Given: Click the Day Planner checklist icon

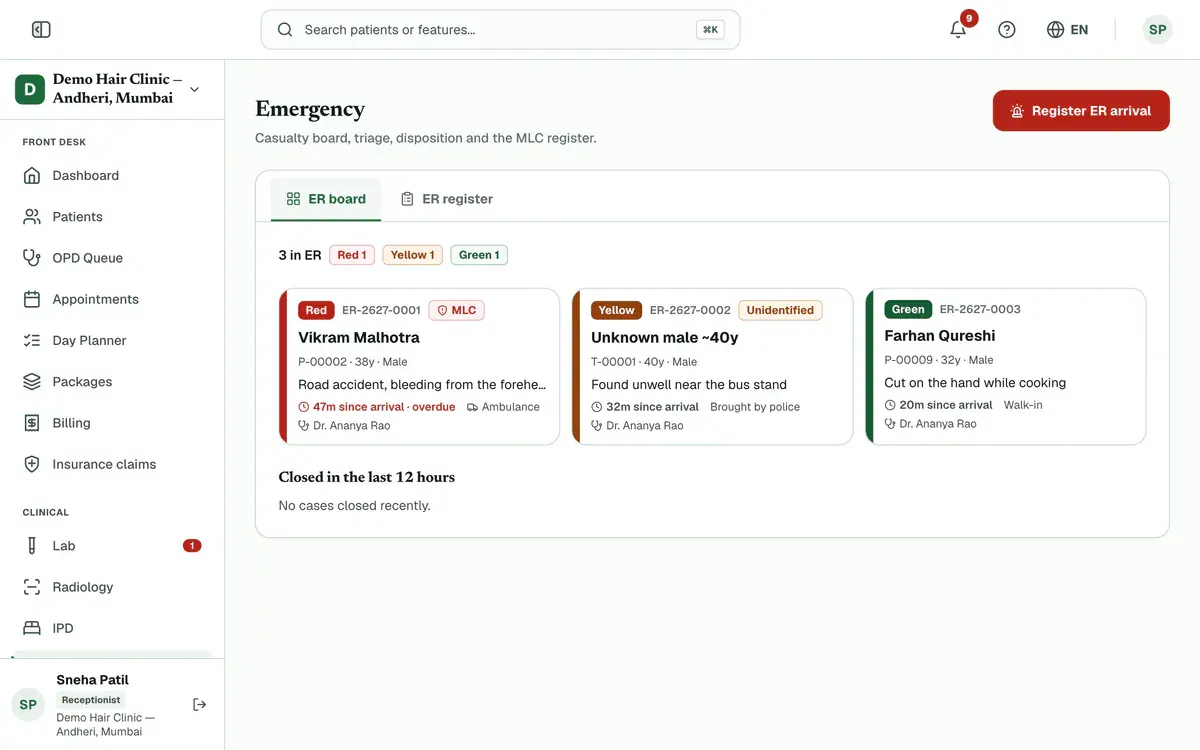Looking at the screenshot, I should click(x=32, y=341).
